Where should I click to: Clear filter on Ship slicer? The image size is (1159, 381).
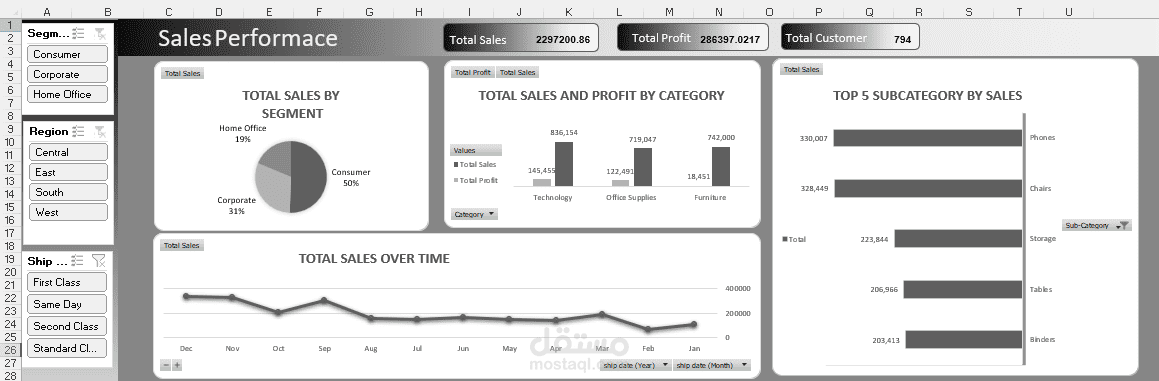click(98, 260)
